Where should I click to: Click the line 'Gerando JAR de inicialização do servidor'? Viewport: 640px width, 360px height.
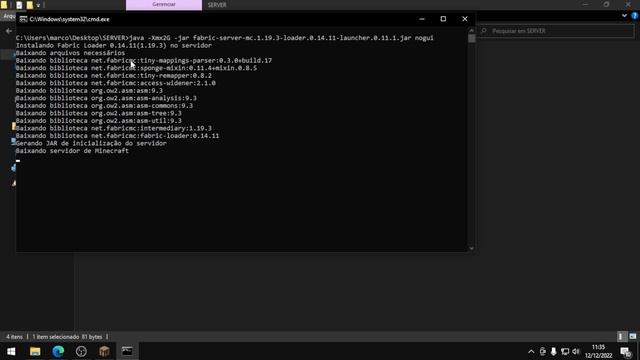pyautogui.click(x=91, y=143)
